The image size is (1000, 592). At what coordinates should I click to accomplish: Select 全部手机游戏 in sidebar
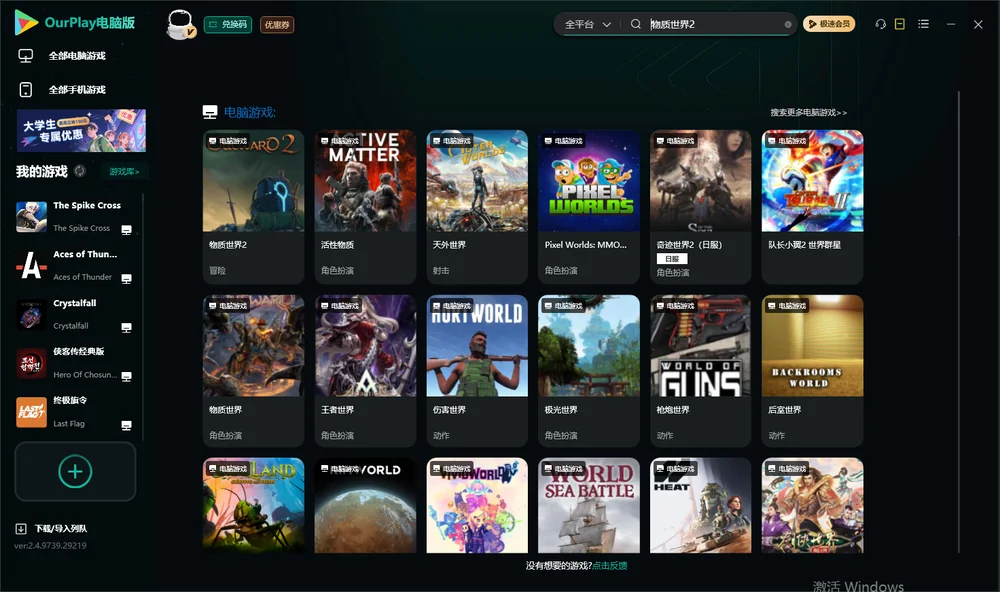pyautogui.click(x=77, y=89)
